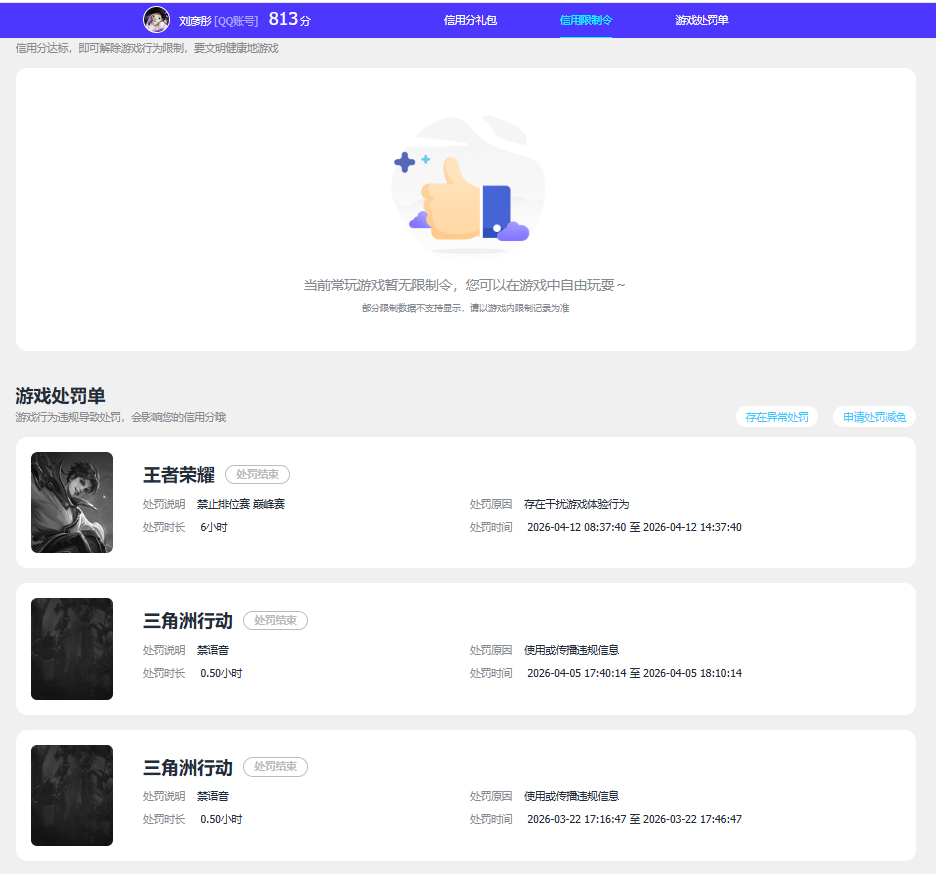This screenshot has width=936, height=874.
Task: Open the 王者荣耀 game cover image
Action: click(x=72, y=502)
